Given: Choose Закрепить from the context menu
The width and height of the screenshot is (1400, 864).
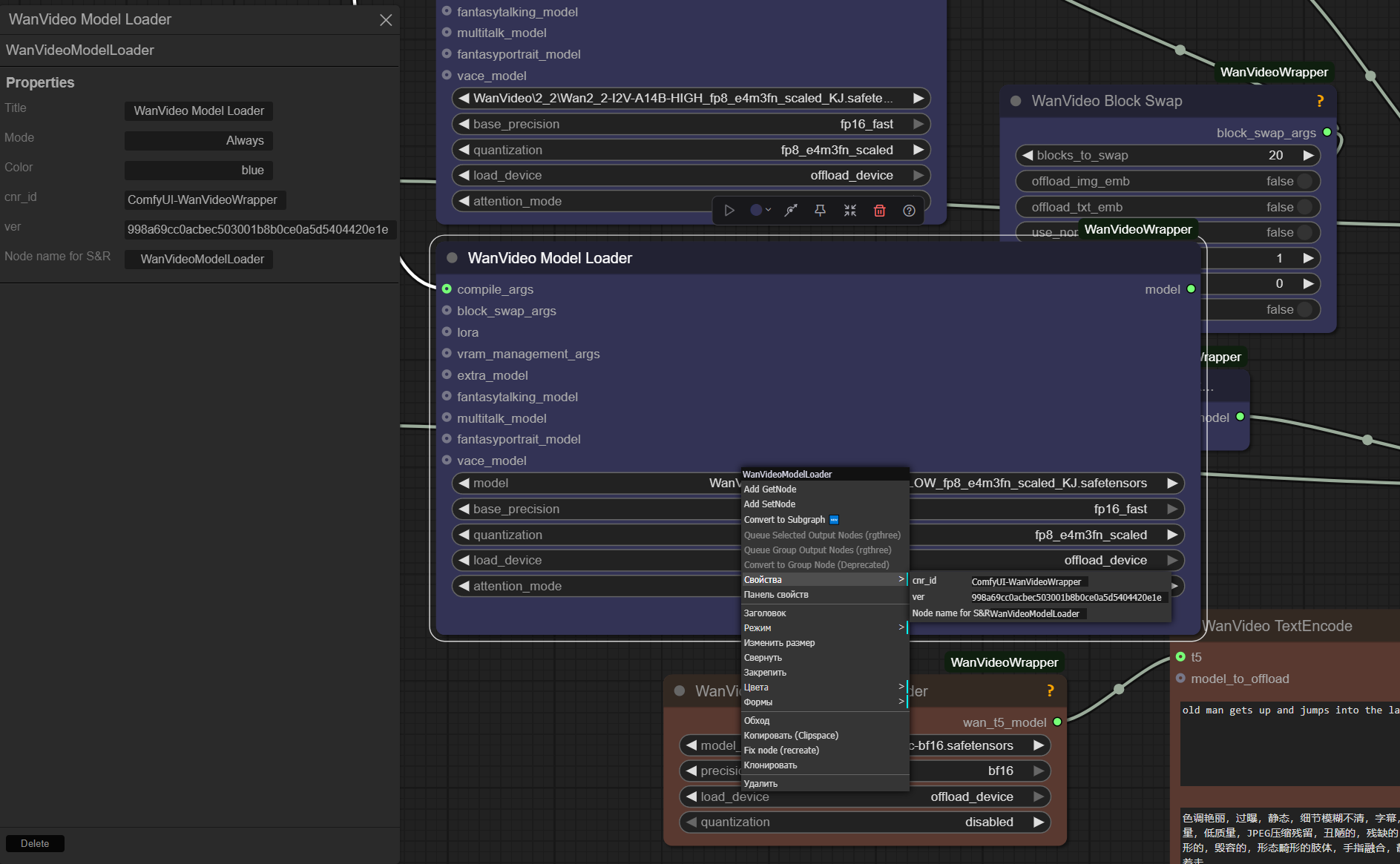Looking at the screenshot, I should [x=825, y=673].
